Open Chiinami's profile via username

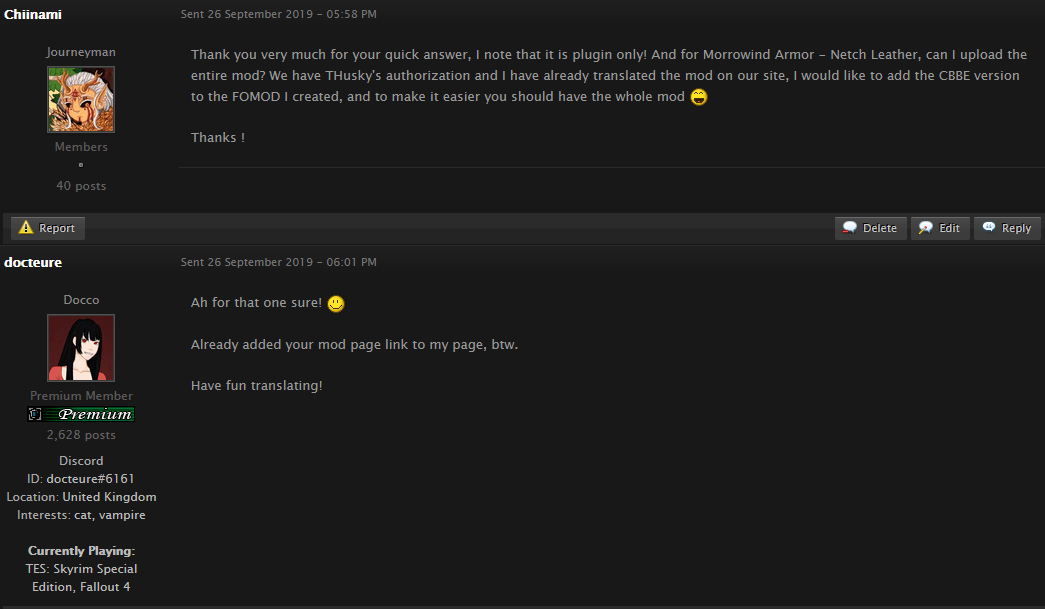point(33,14)
